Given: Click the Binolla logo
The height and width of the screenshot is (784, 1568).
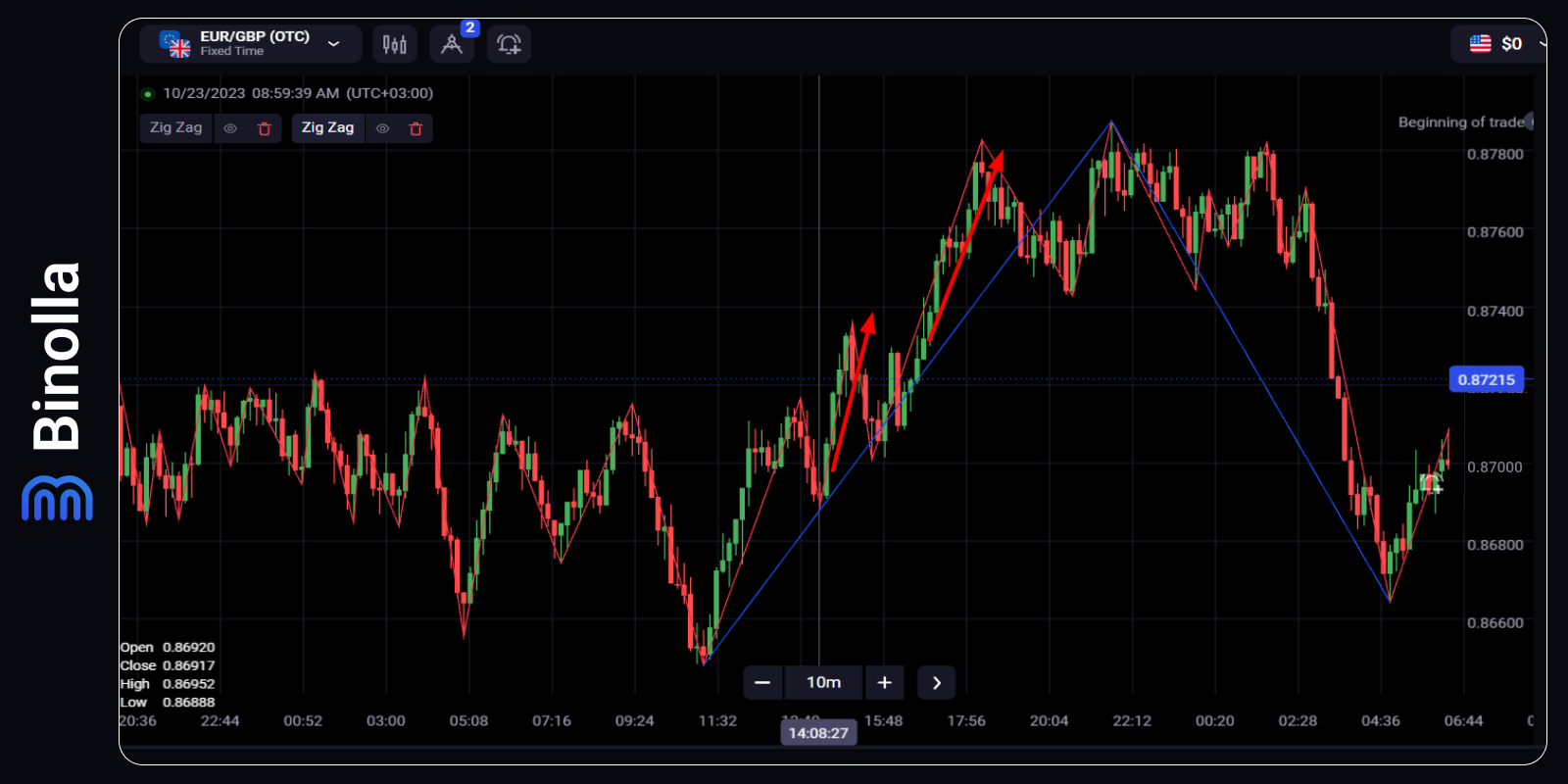Looking at the screenshot, I should [57, 390].
